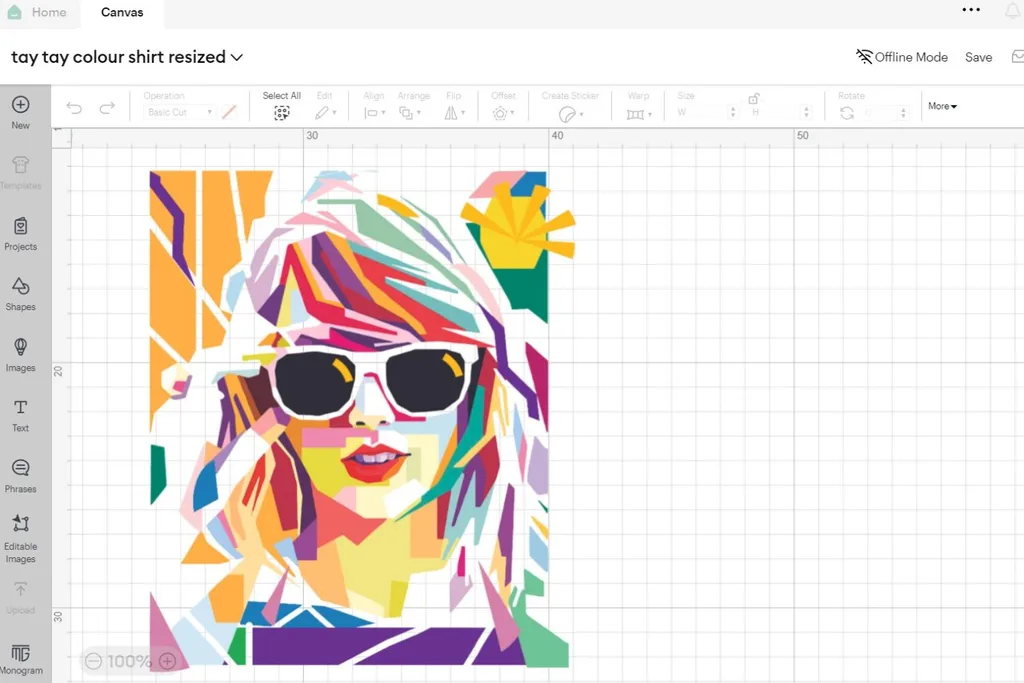Adjust the Height stepper arrows

(x=807, y=112)
